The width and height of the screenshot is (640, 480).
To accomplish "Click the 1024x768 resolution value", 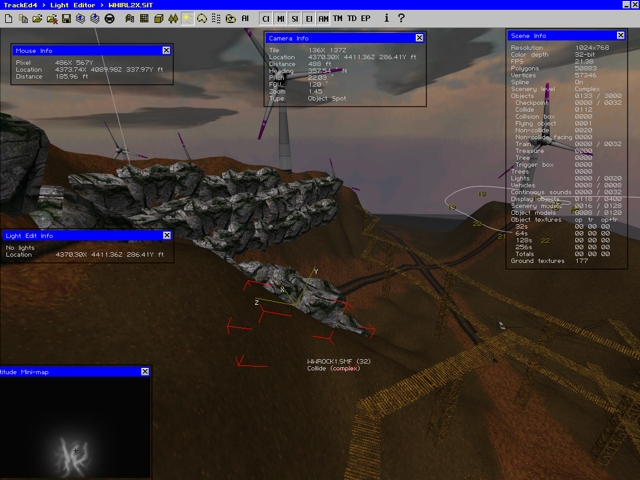I will [592, 47].
